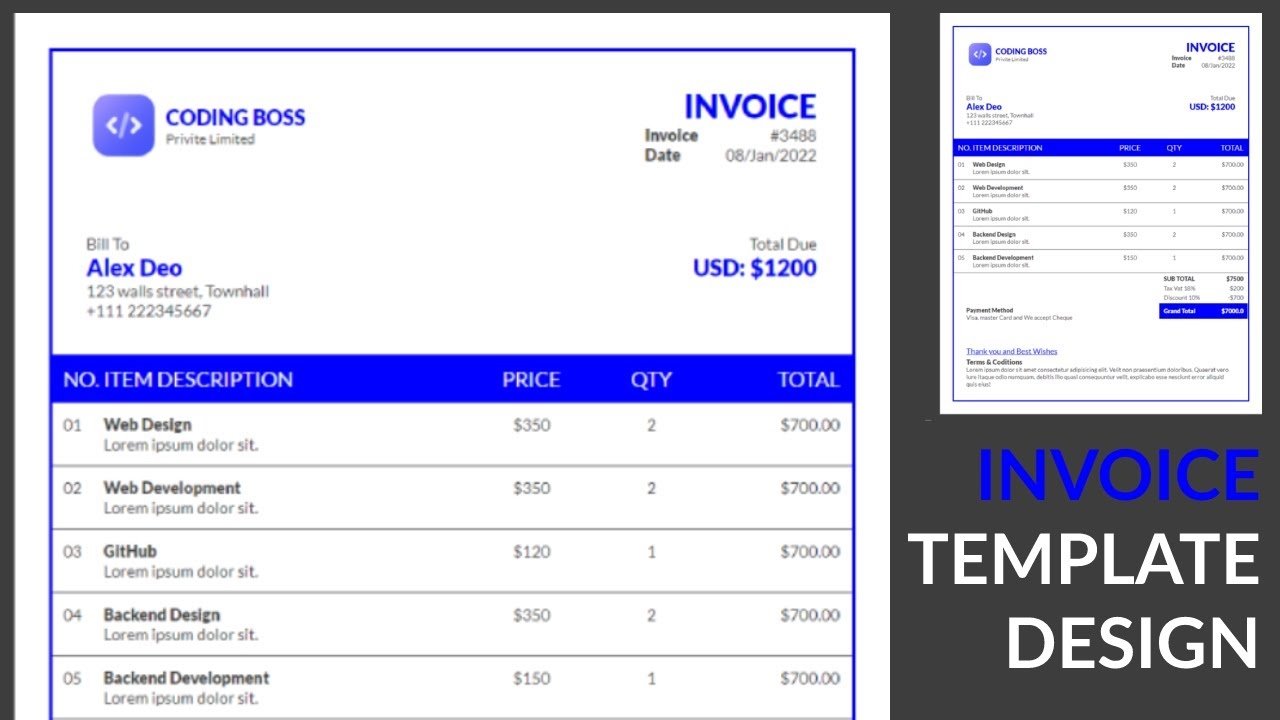Select the Discount 10% line in preview
Screen dimensions: 1280x720
point(1183,297)
